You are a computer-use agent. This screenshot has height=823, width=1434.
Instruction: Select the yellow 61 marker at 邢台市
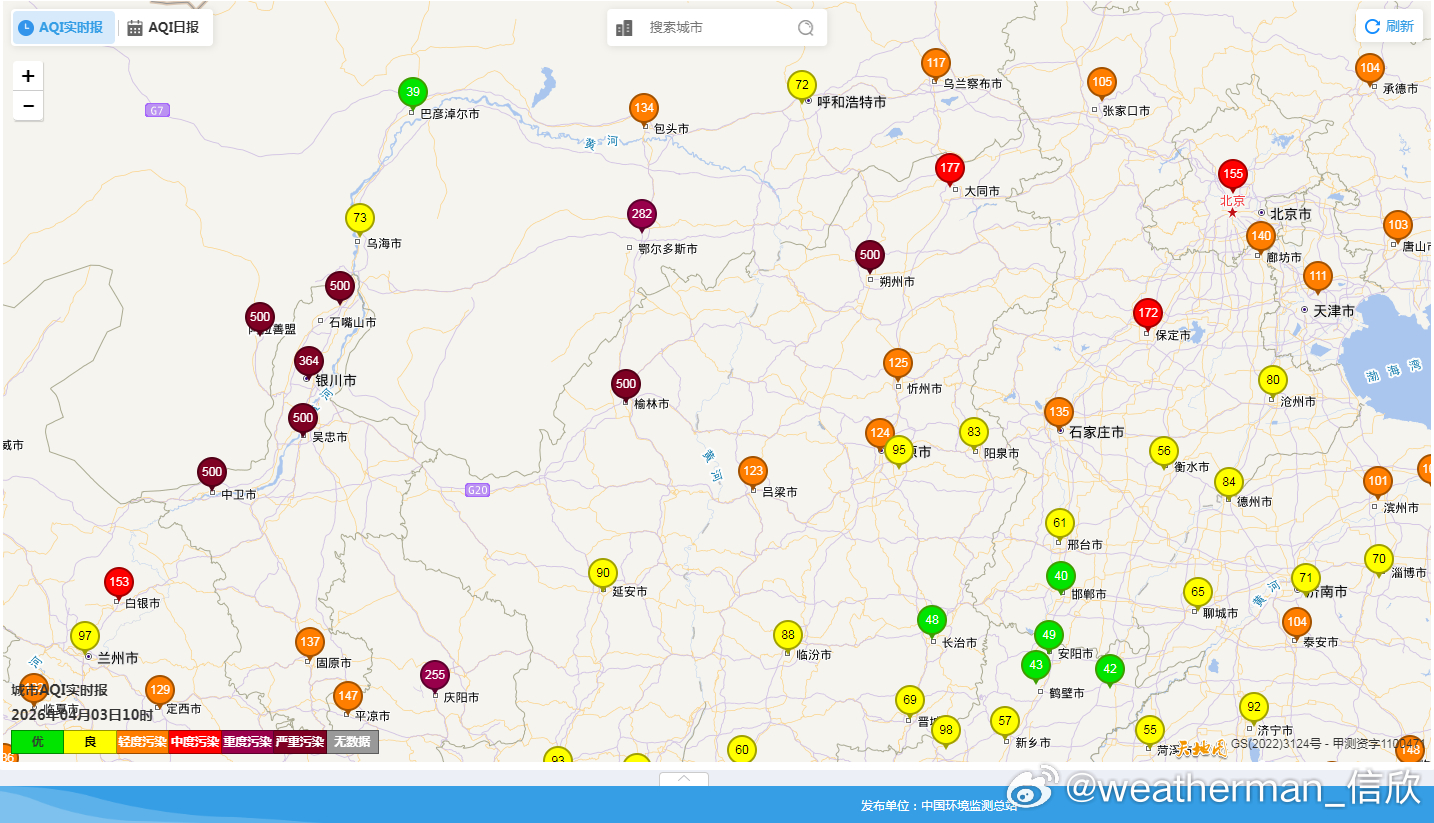tap(1060, 523)
